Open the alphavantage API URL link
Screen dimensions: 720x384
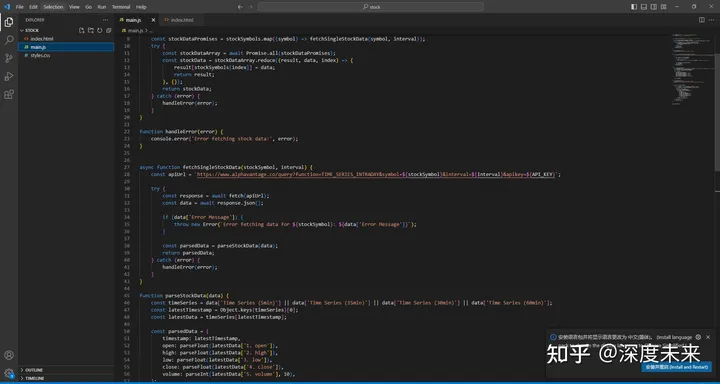pos(375,175)
